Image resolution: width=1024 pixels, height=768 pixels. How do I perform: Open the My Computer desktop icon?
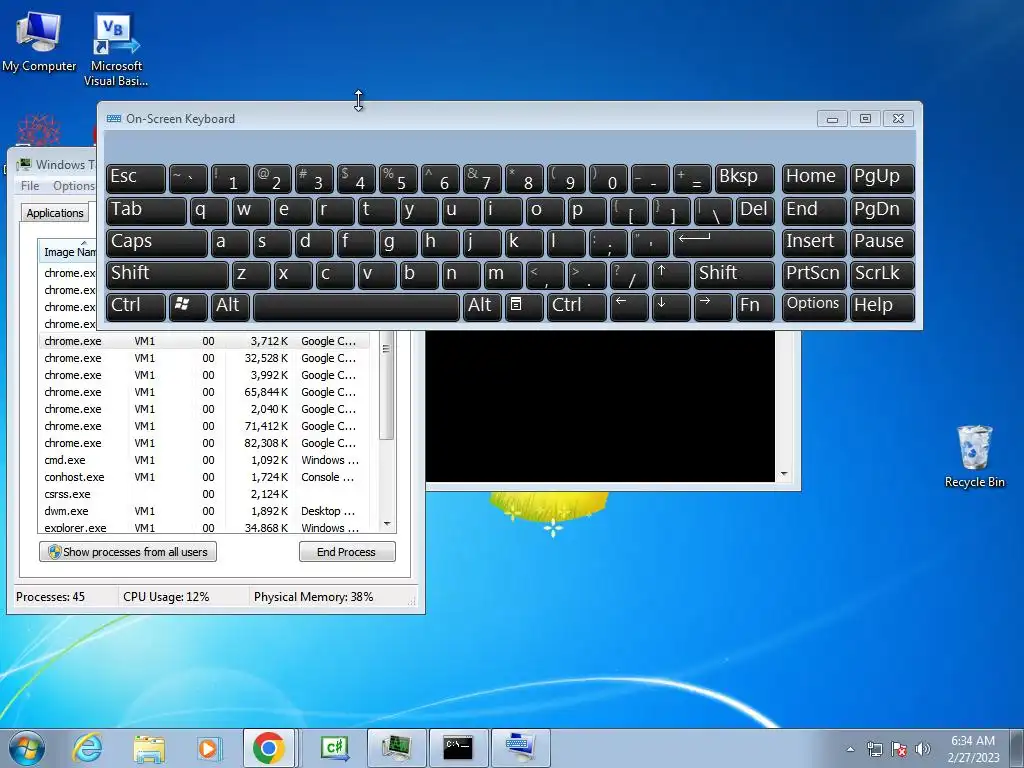[x=39, y=42]
